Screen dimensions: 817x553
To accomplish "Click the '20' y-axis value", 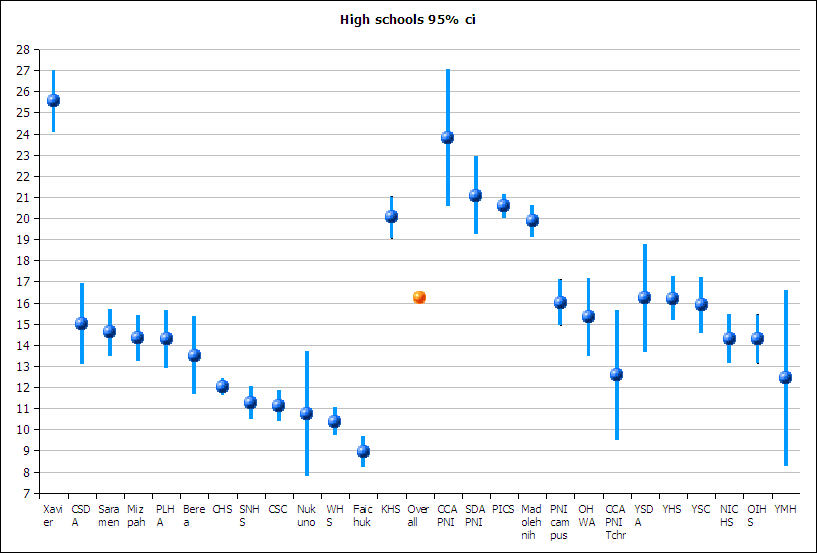I will [x=23, y=219].
